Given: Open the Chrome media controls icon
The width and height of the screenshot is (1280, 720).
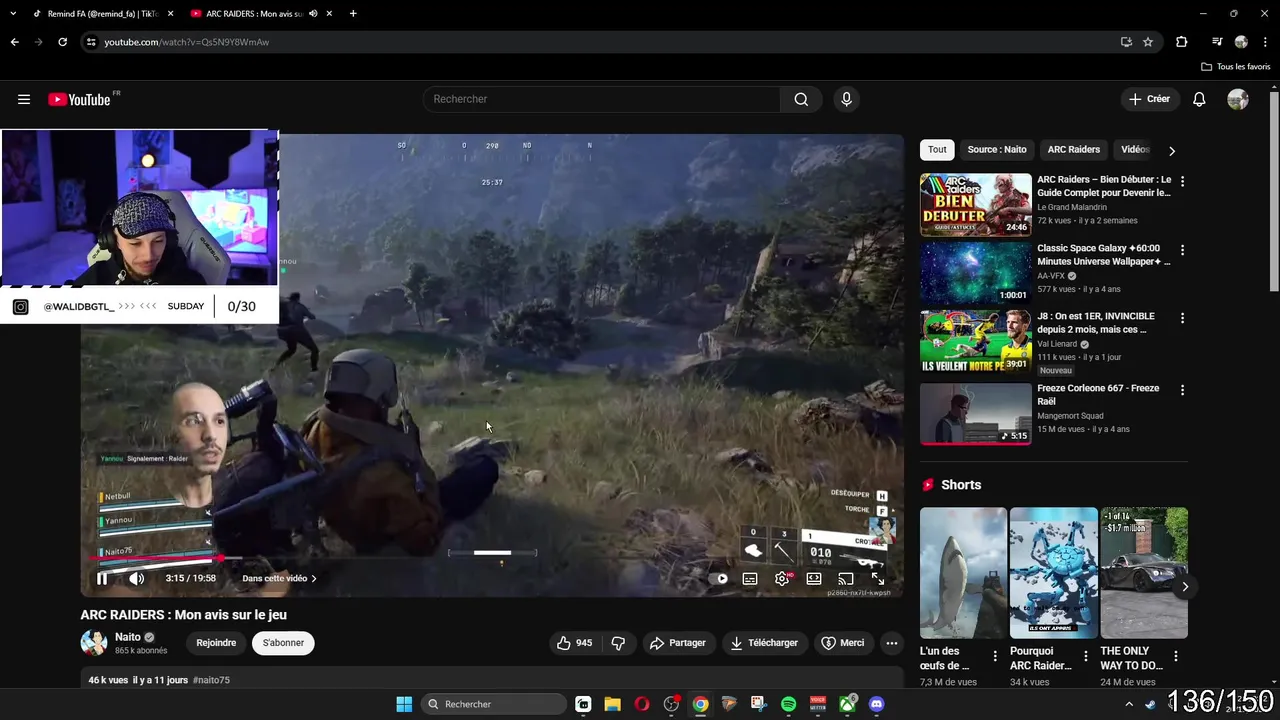Looking at the screenshot, I should click(x=1217, y=42).
